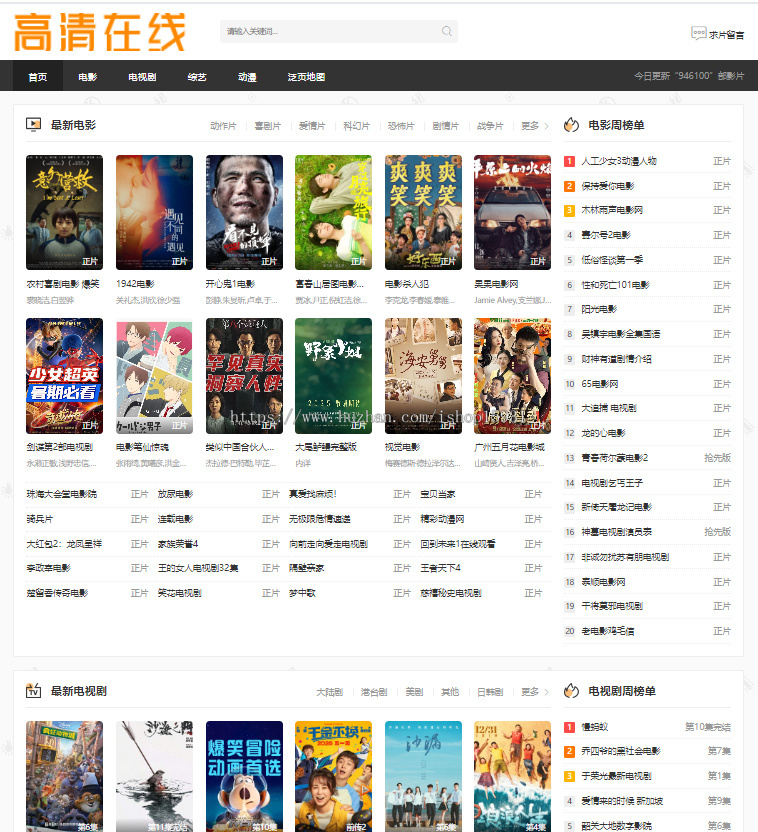
Task: Click the flame icon beside 电视剧周榜单
Action: pos(571,691)
